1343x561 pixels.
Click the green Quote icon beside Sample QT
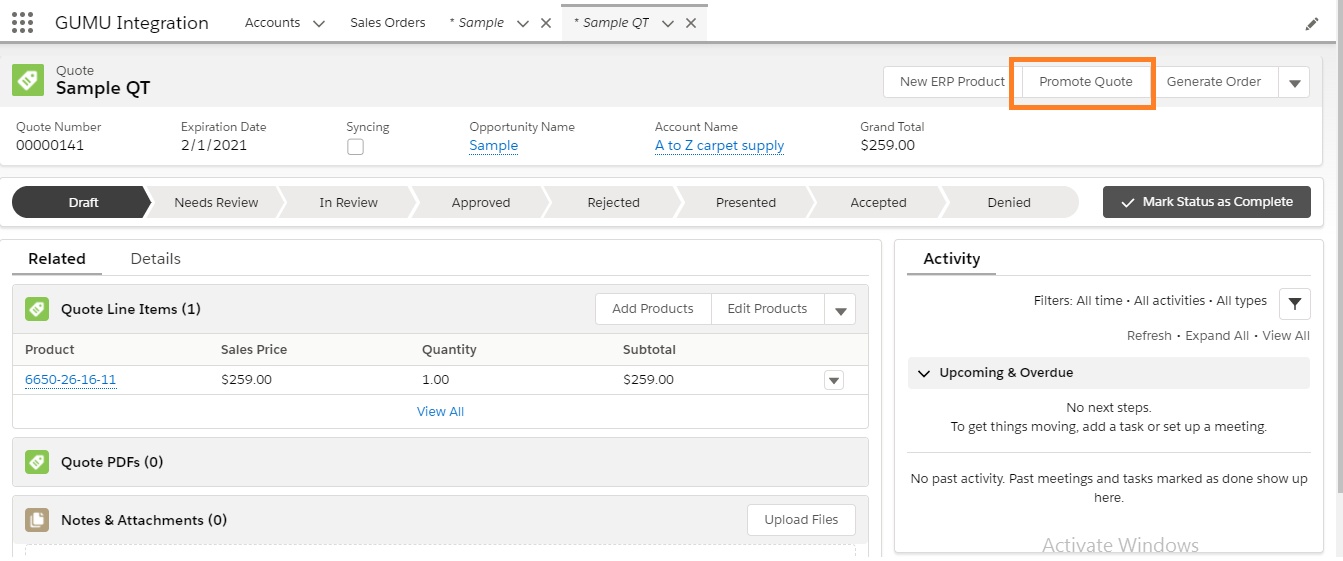pyautogui.click(x=28, y=80)
